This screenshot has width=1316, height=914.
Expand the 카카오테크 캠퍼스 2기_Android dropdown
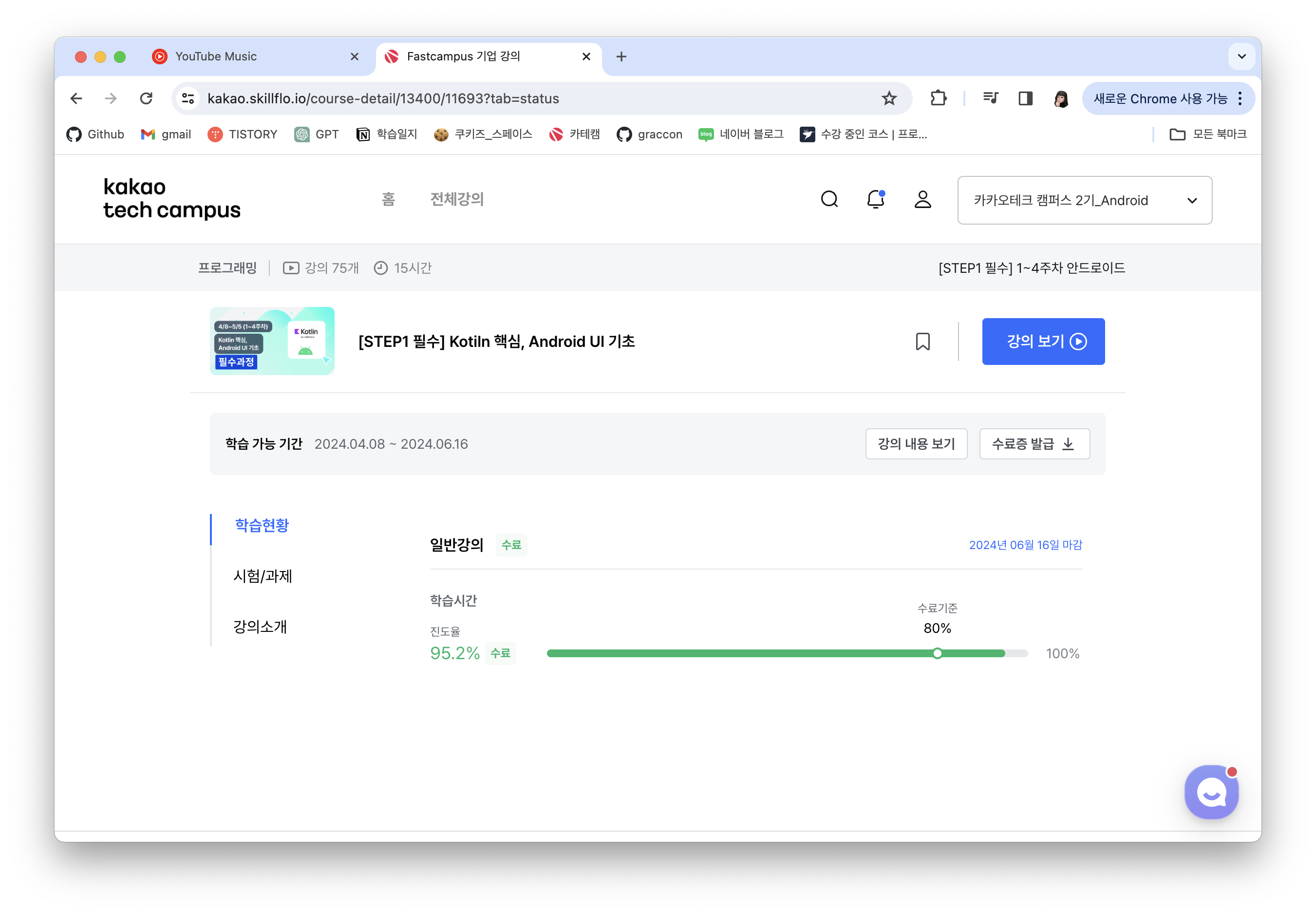1084,200
